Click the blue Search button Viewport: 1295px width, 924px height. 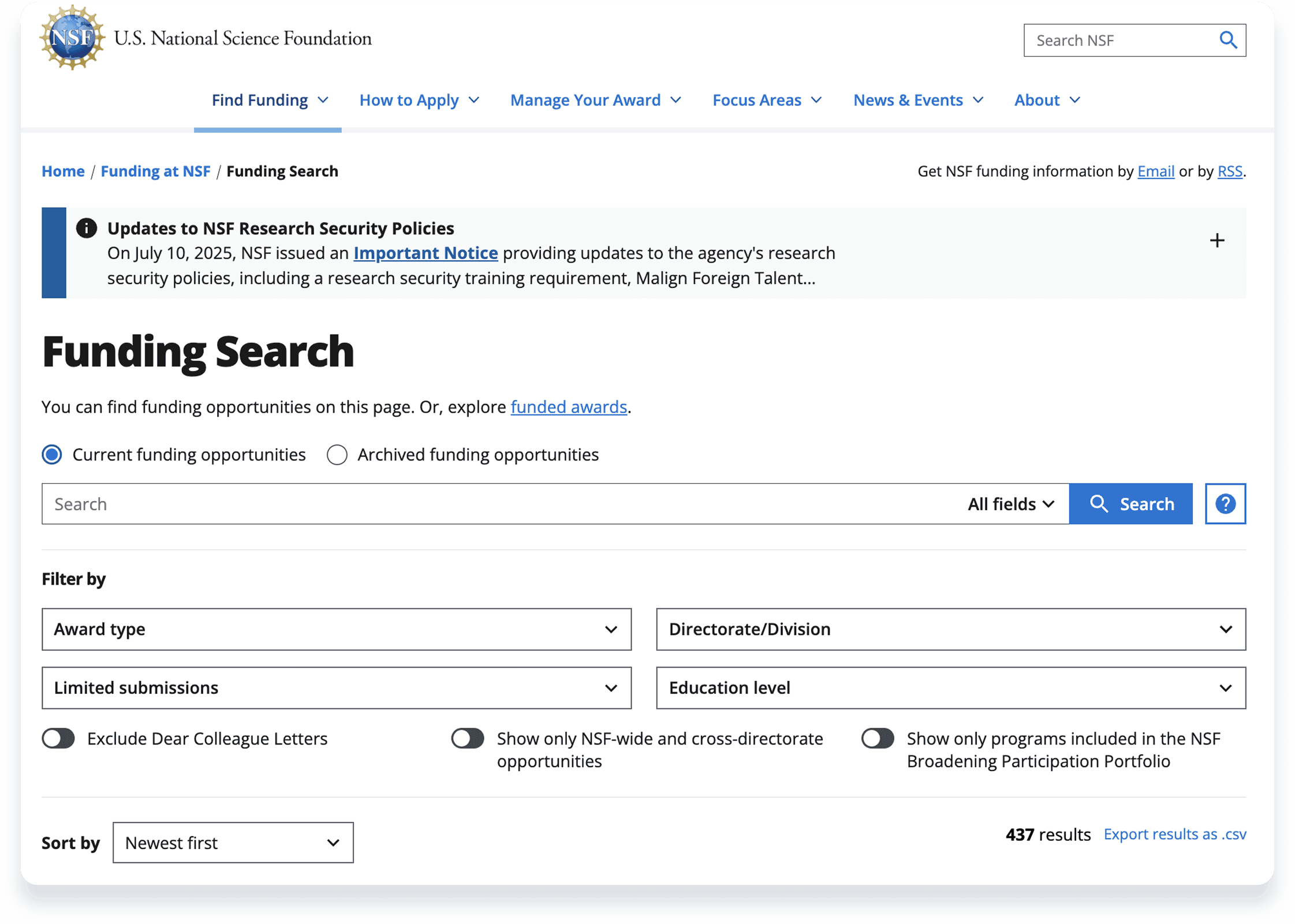tap(1130, 504)
